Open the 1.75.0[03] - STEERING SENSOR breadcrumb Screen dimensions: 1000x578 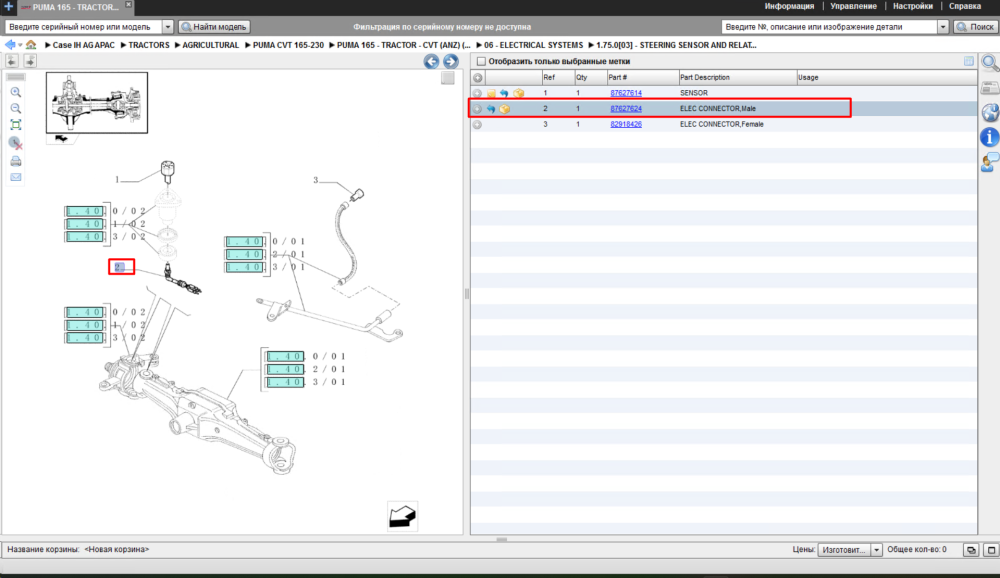tap(676, 45)
